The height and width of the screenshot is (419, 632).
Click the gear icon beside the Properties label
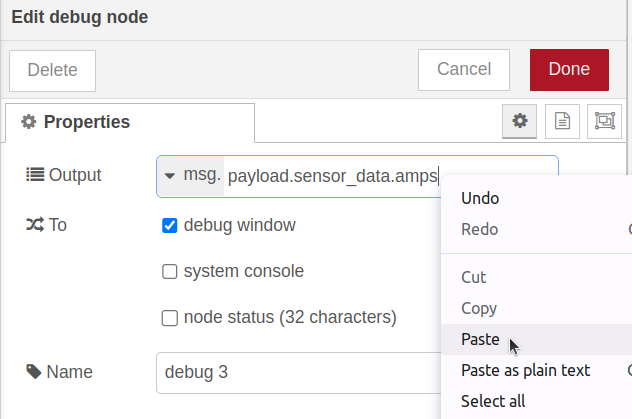(29, 122)
